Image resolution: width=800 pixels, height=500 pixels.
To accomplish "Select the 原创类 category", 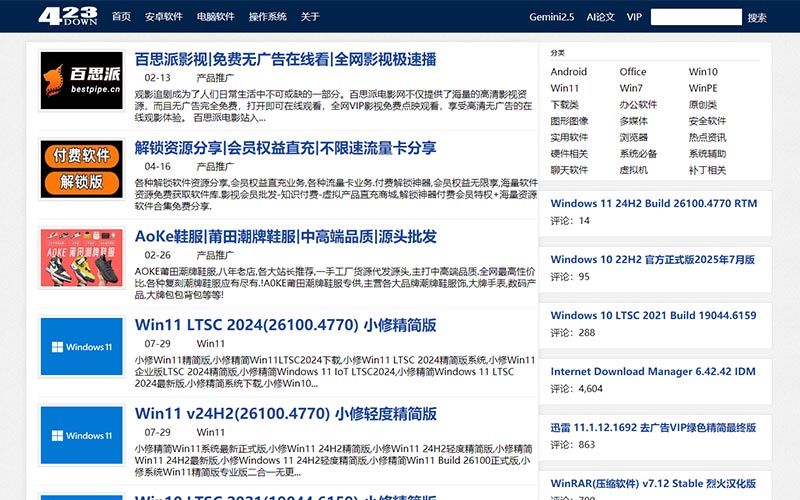I will (703, 105).
